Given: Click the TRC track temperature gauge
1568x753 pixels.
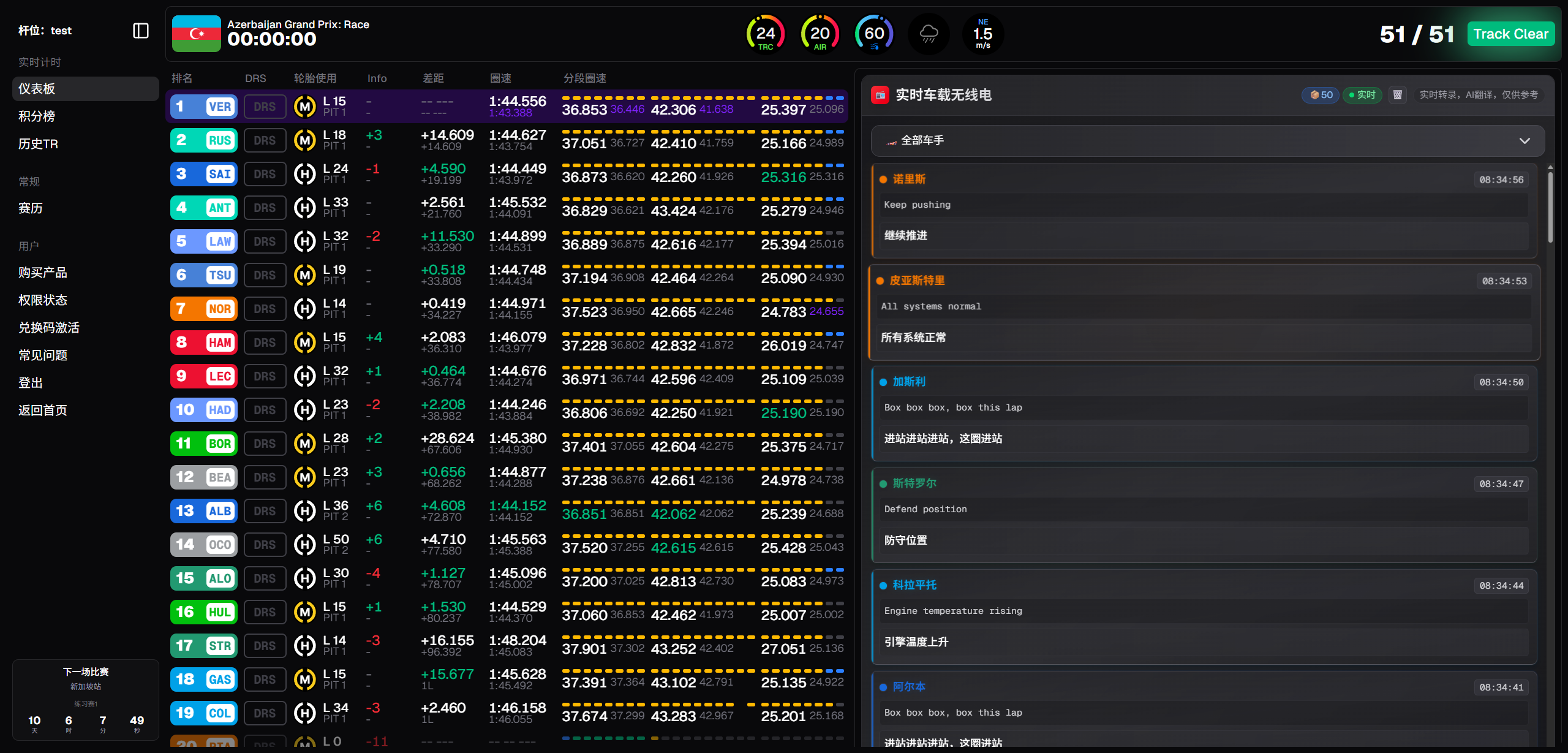Looking at the screenshot, I should point(765,34).
